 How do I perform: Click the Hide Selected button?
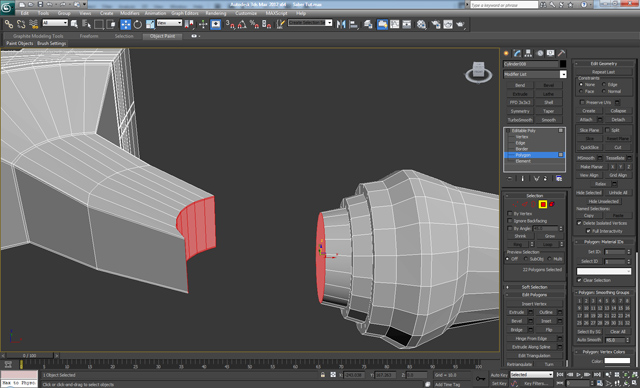pos(589,193)
